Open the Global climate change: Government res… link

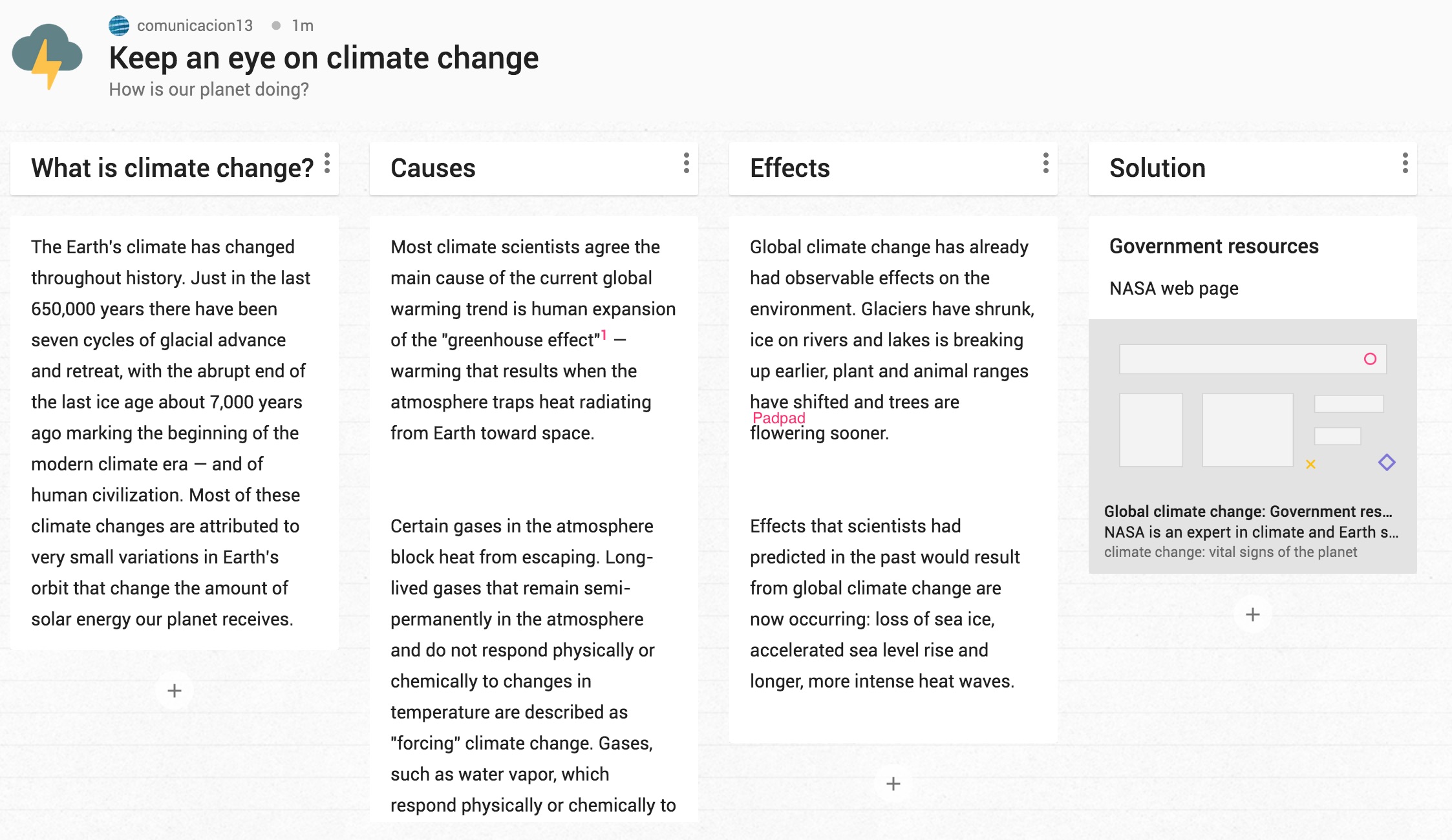tap(1248, 511)
